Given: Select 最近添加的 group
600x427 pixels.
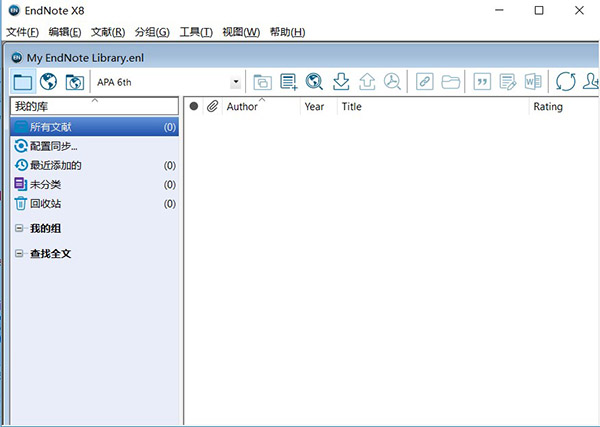Looking at the screenshot, I should (x=95, y=165).
